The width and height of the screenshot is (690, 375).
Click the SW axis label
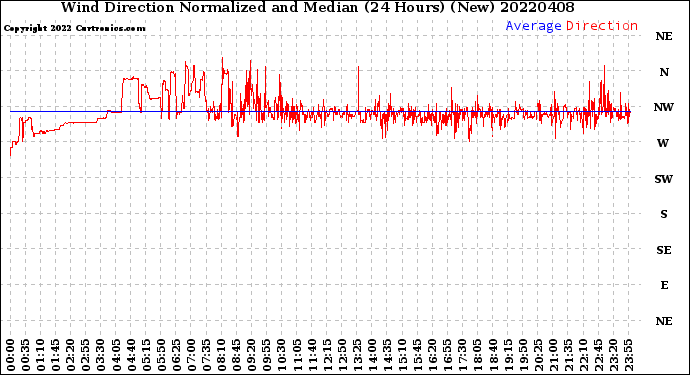pos(664,179)
